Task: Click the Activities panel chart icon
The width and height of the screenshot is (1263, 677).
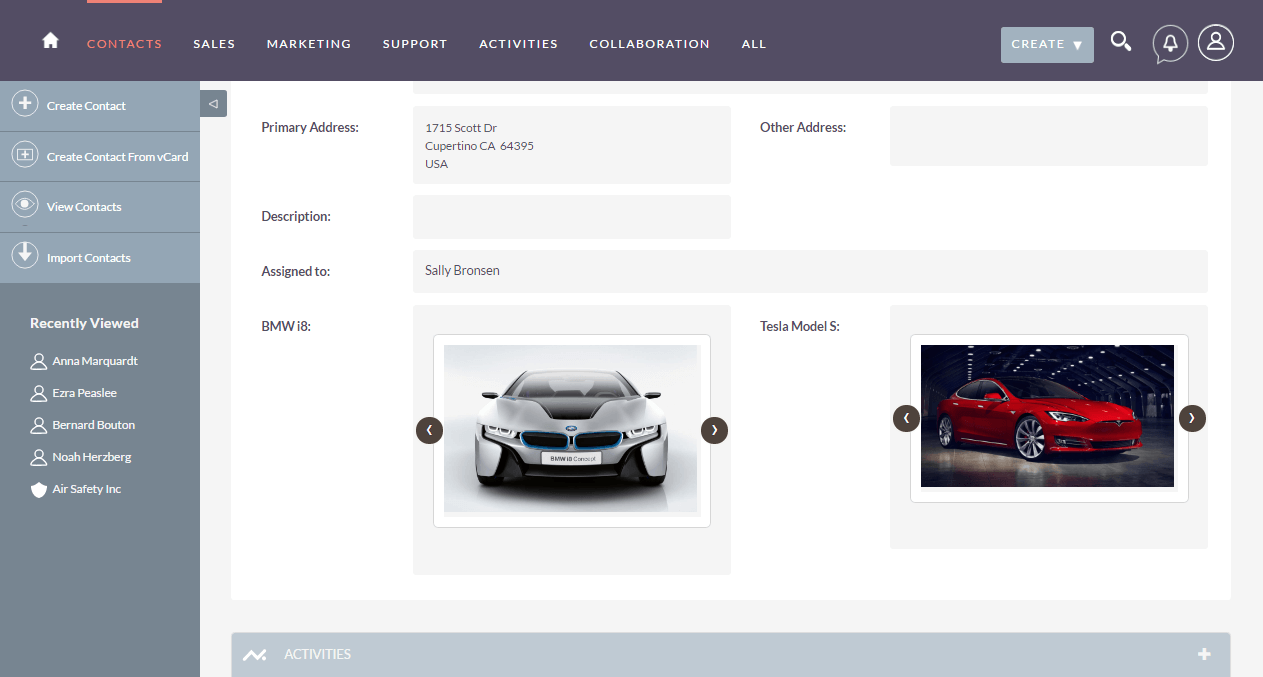Action: pyautogui.click(x=255, y=655)
